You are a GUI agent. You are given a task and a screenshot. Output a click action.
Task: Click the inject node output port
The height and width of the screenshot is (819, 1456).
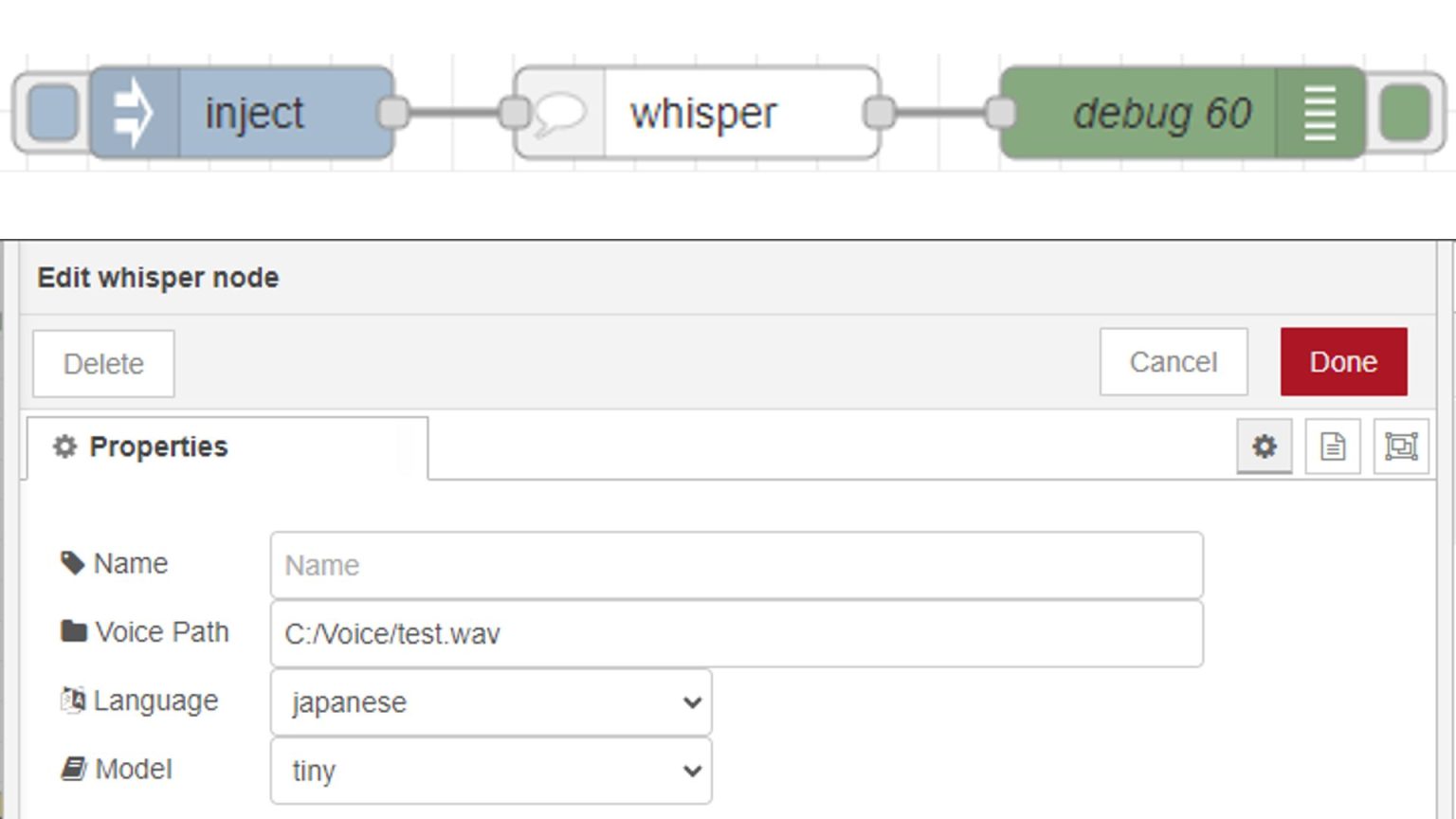(392, 113)
